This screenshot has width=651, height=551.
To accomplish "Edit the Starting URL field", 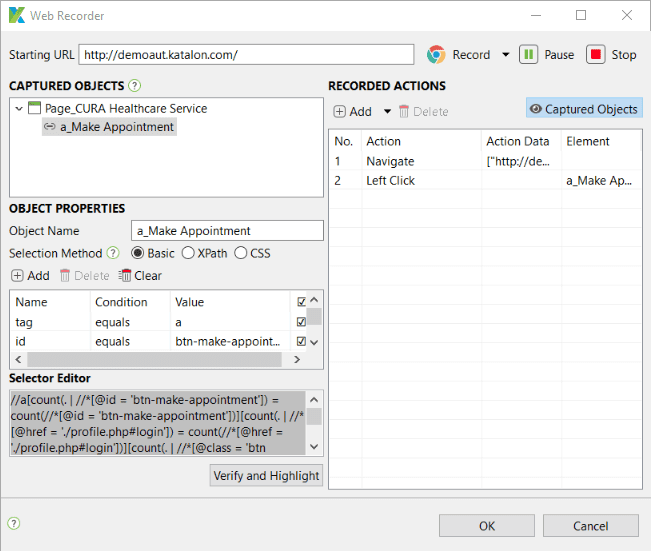I will click(x=246, y=54).
